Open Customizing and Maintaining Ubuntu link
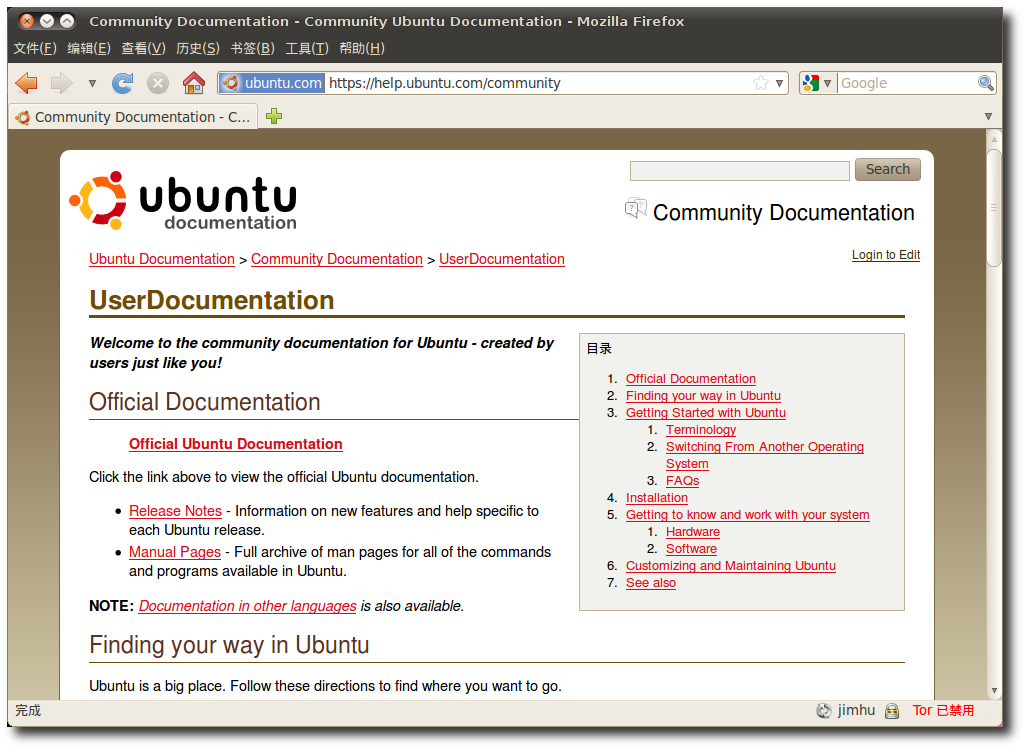The image size is (1026, 750). point(730,566)
